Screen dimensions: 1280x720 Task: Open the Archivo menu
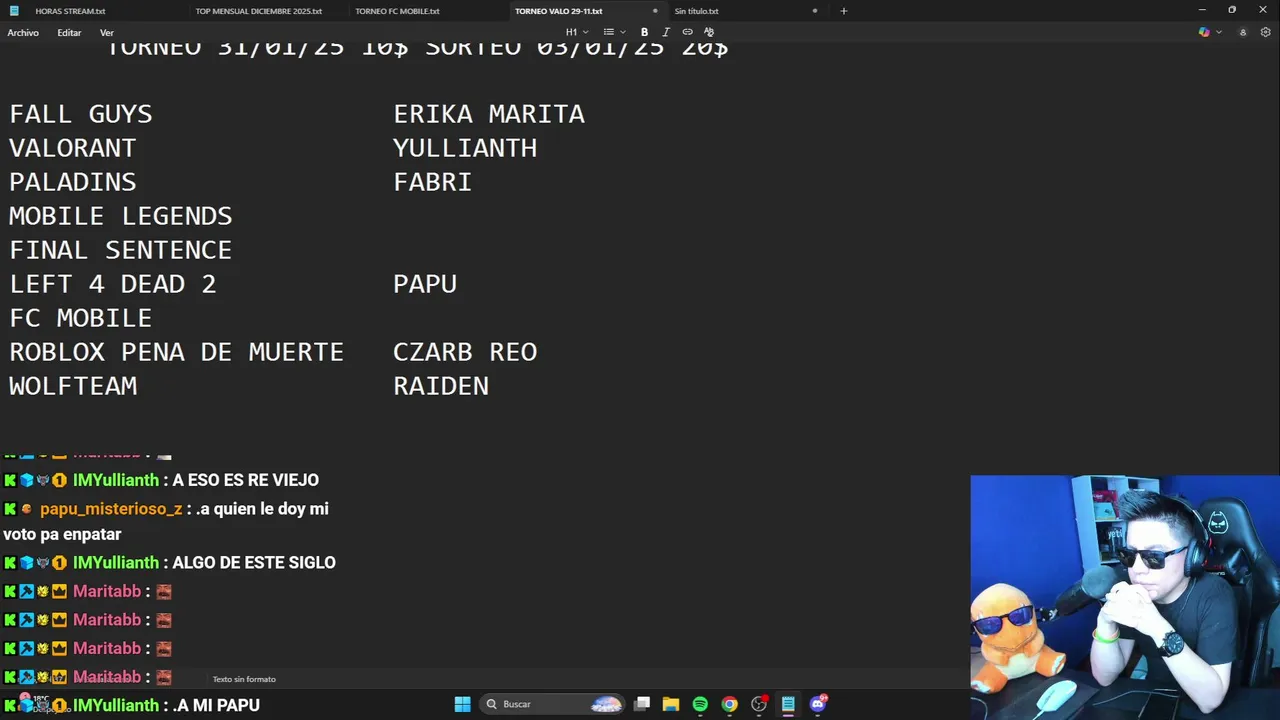23,33
